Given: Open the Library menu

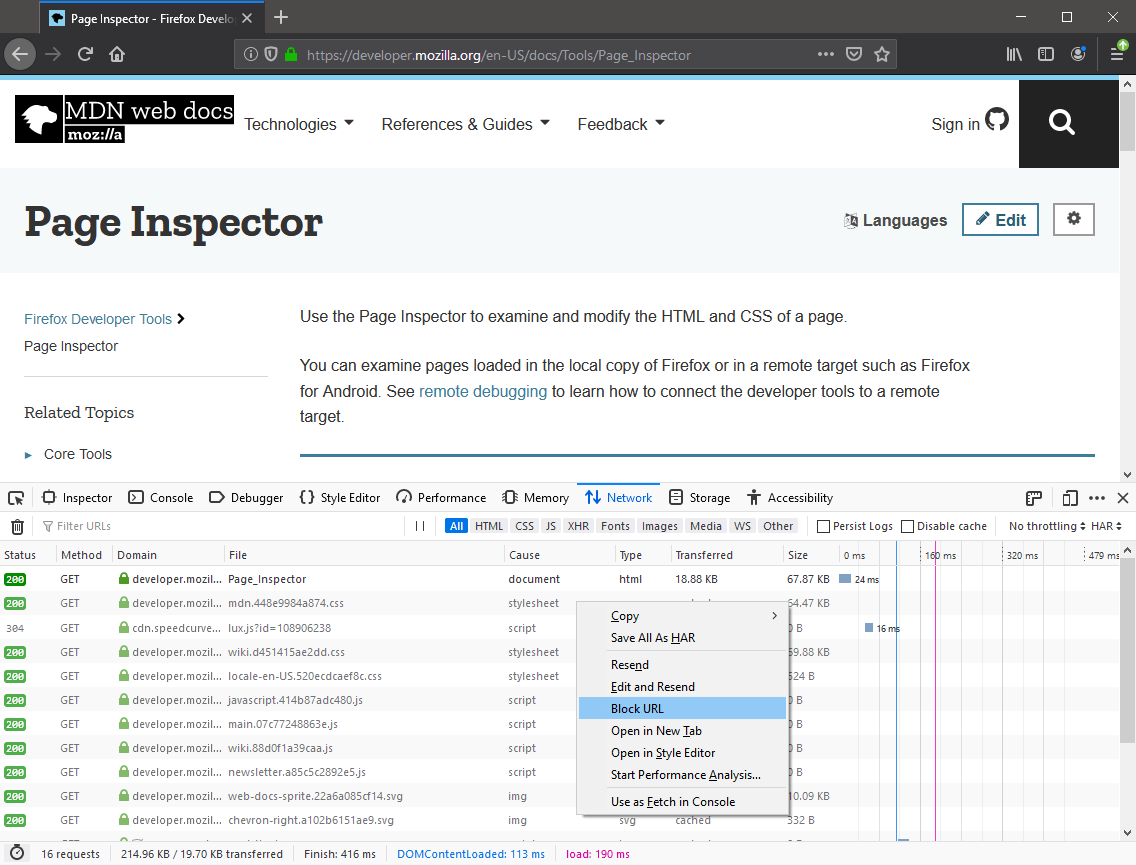Looking at the screenshot, I should pos(1014,54).
